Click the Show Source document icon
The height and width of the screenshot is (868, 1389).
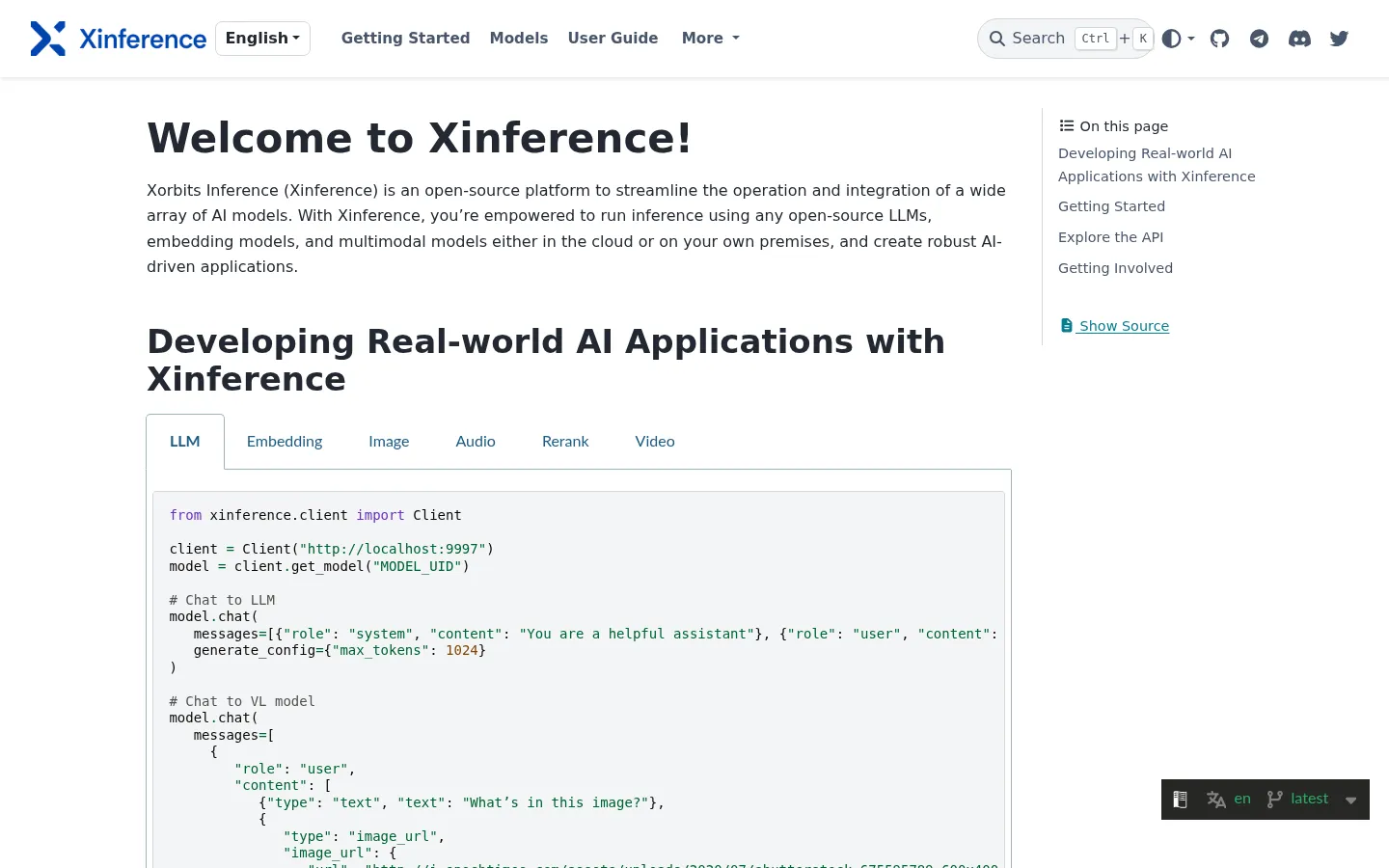pyautogui.click(x=1066, y=326)
